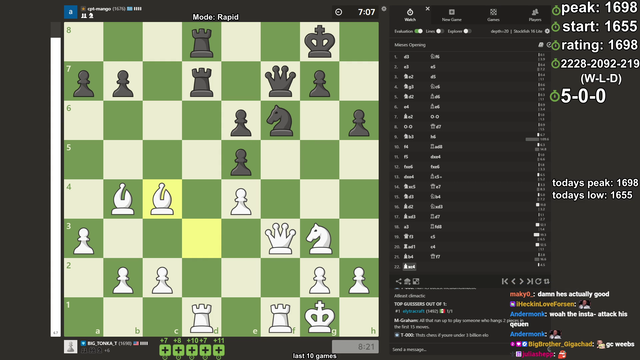Click the clock icon beside 7:07
Image resolution: width=640 pixels, height=360 pixels.
pos(338,12)
